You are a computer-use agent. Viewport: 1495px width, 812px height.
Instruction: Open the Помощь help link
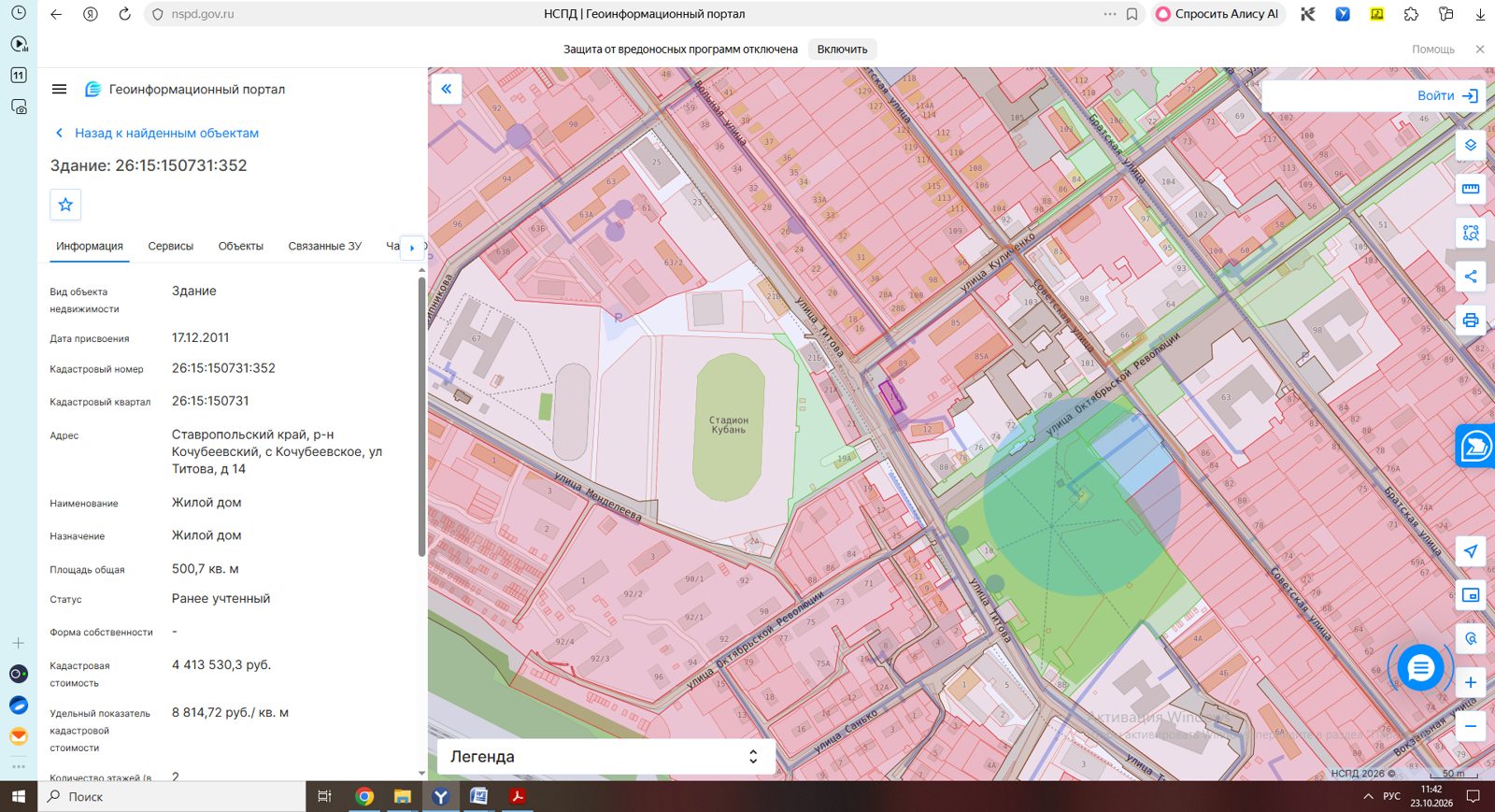(1433, 50)
